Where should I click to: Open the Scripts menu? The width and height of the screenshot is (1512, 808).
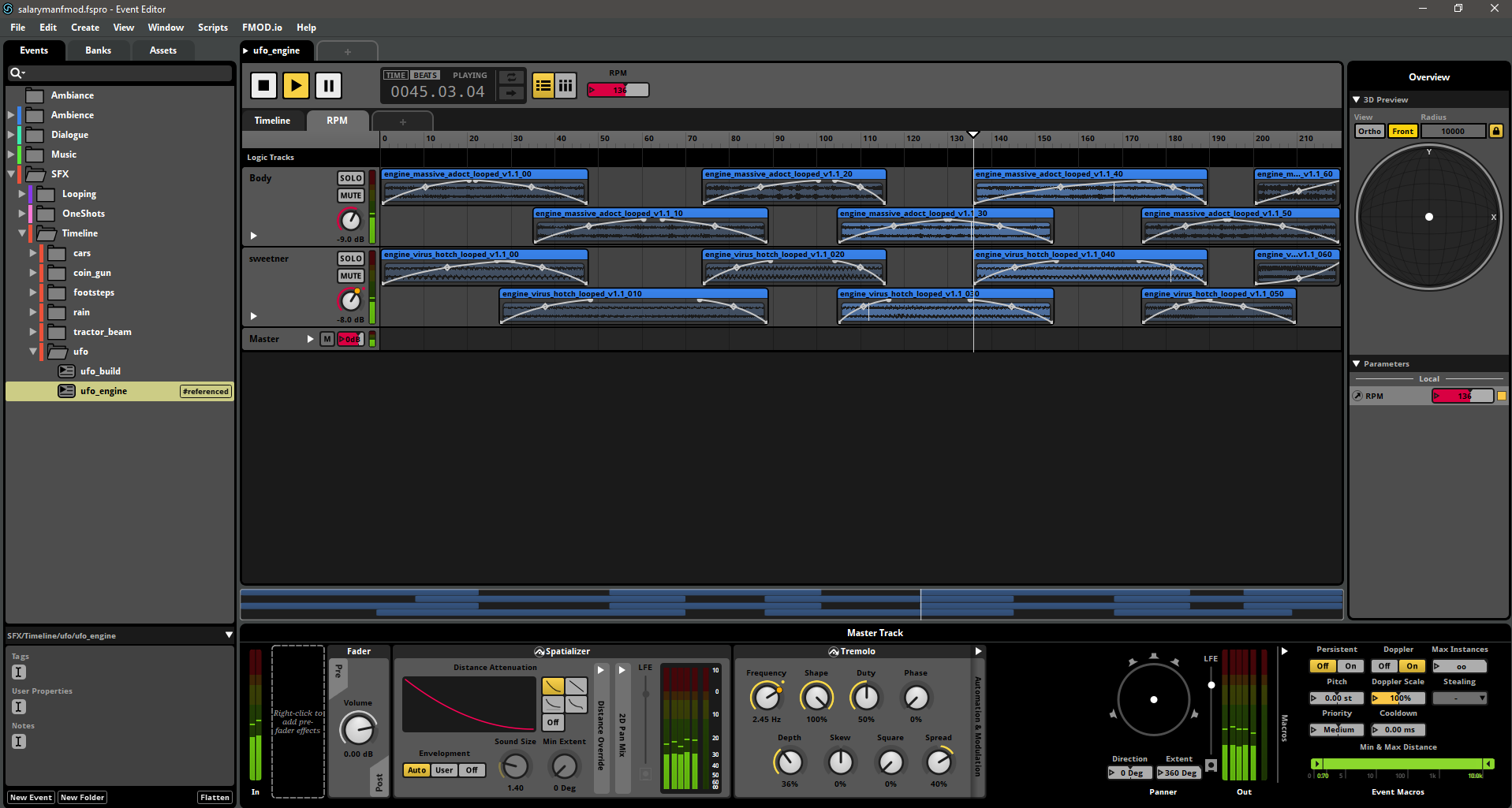click(x=213, y=28)
